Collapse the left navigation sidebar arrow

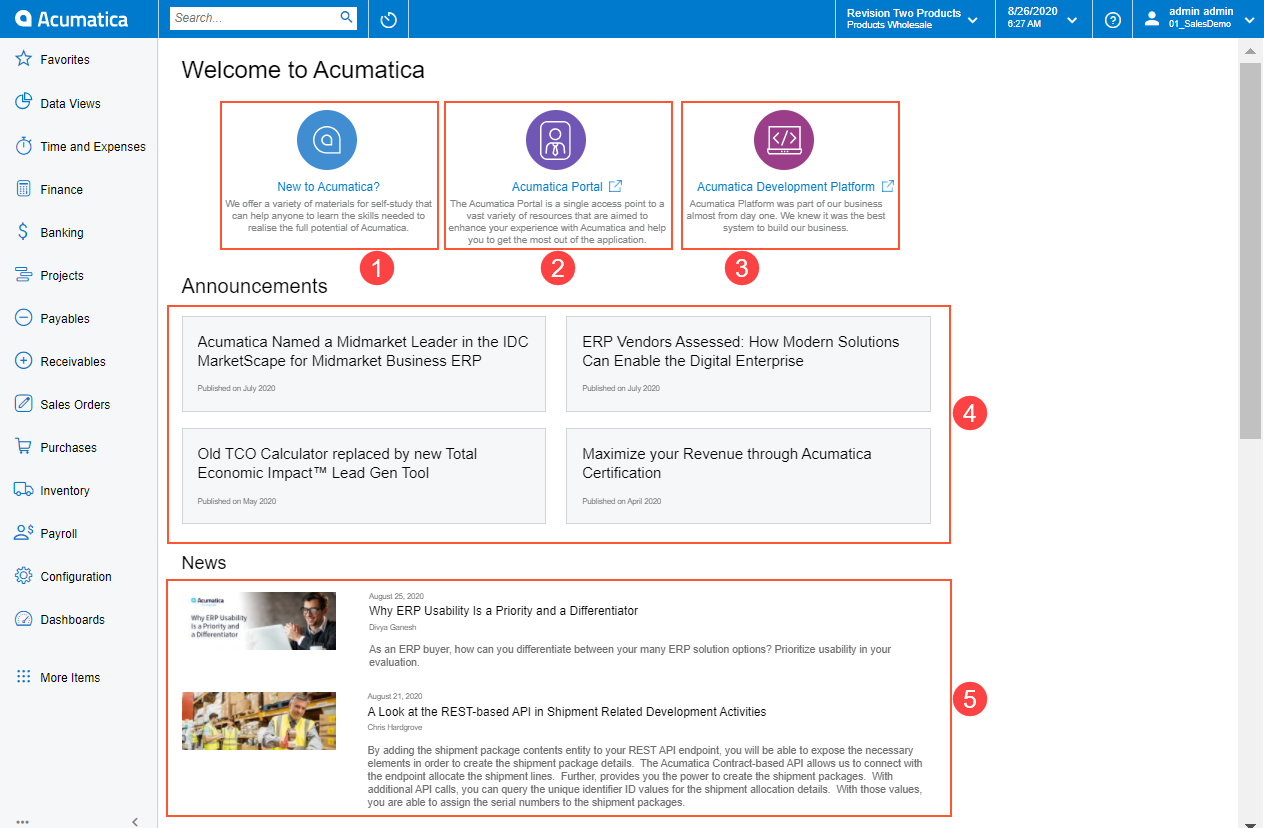pyautogui.click(x=135, y=822)
